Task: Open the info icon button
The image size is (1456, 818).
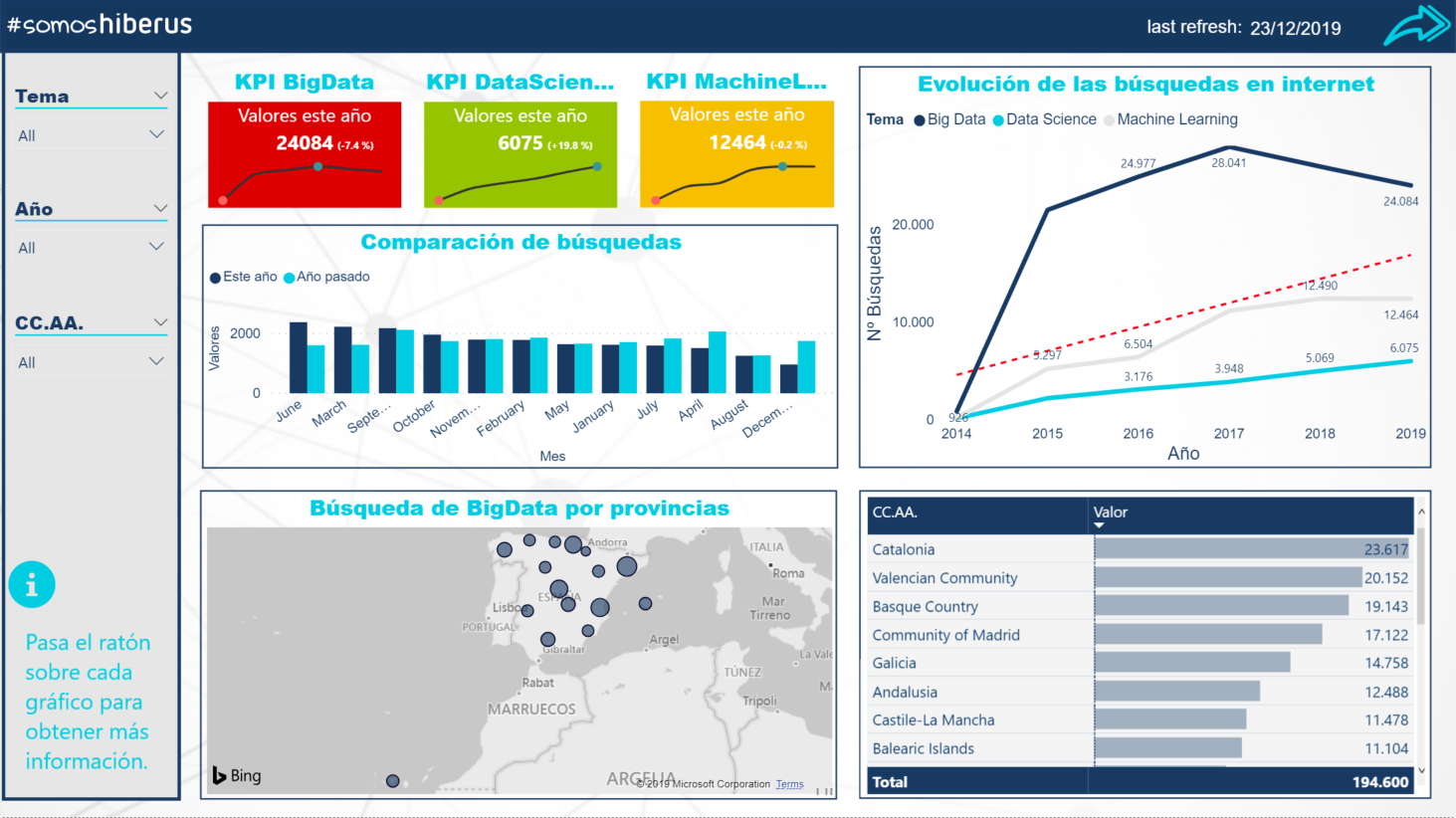Action: tap(32, 584)
